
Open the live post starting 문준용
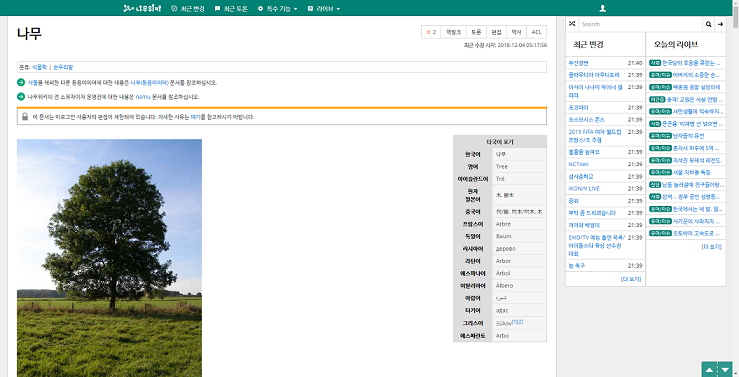(693, 123)
